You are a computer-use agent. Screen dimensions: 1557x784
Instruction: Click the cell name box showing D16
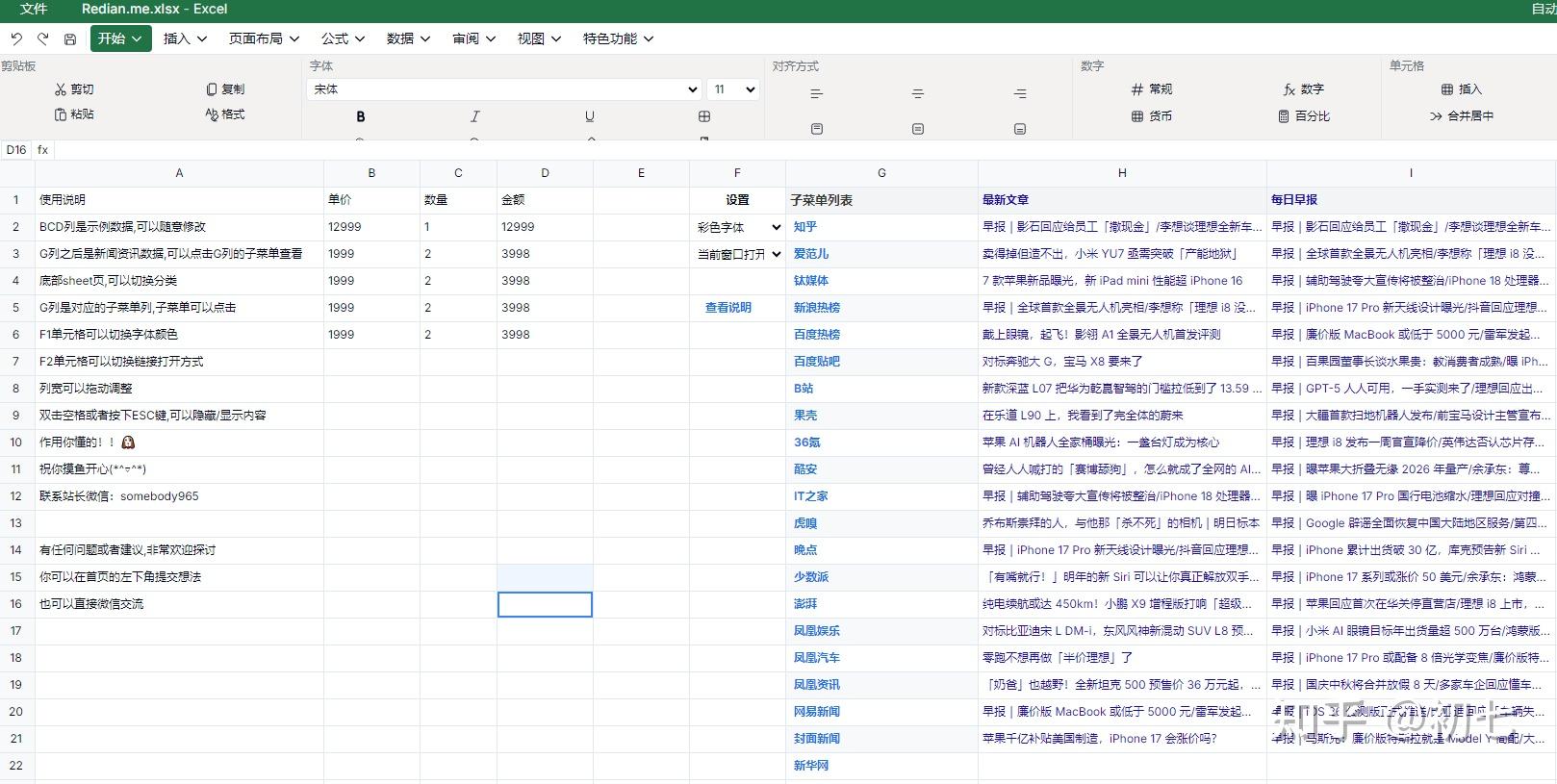(16, 150)
